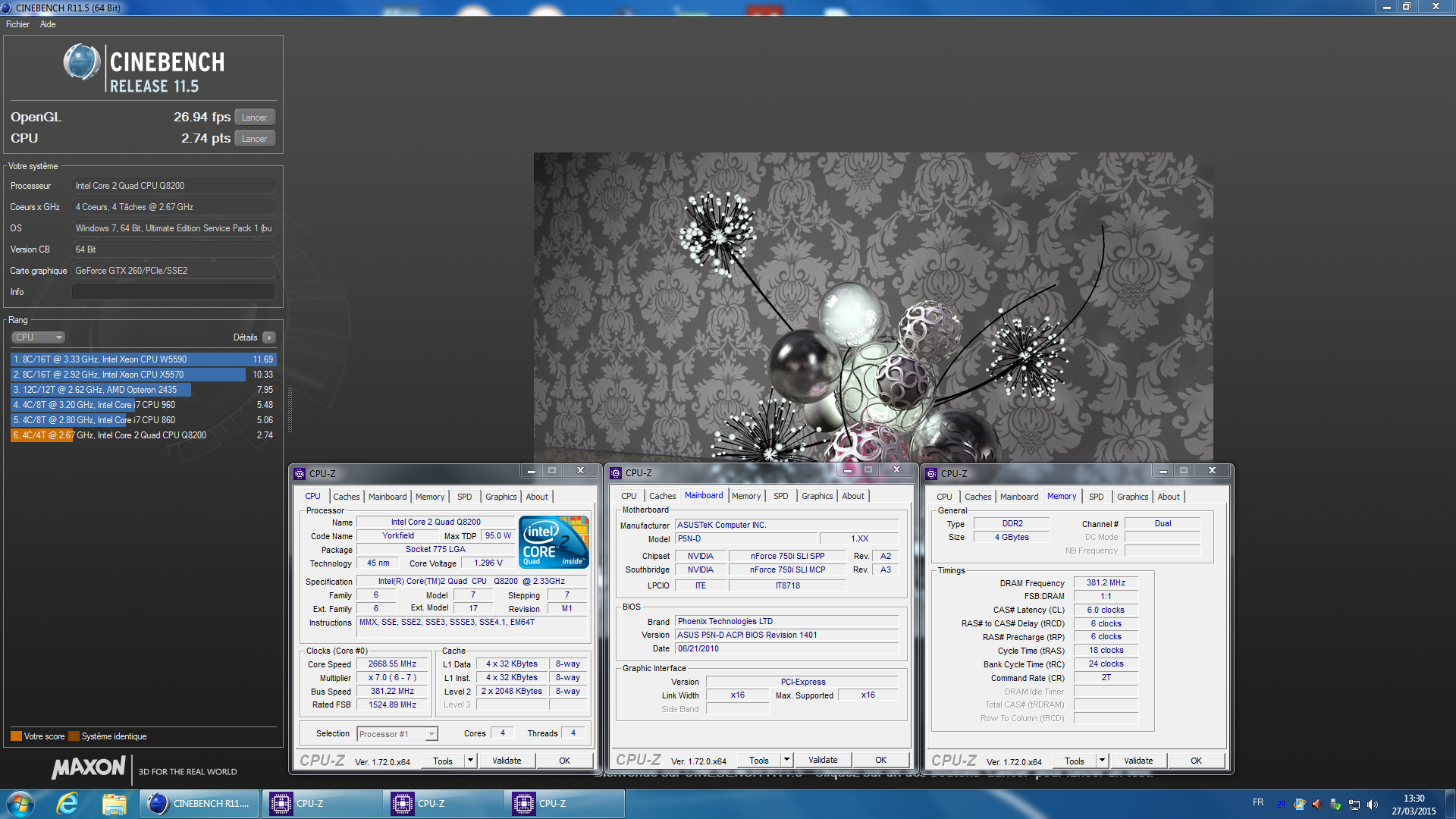Expand Tools dropdown arrow in CPU window
Screen dimensions: 1456x819
(470, 761)
